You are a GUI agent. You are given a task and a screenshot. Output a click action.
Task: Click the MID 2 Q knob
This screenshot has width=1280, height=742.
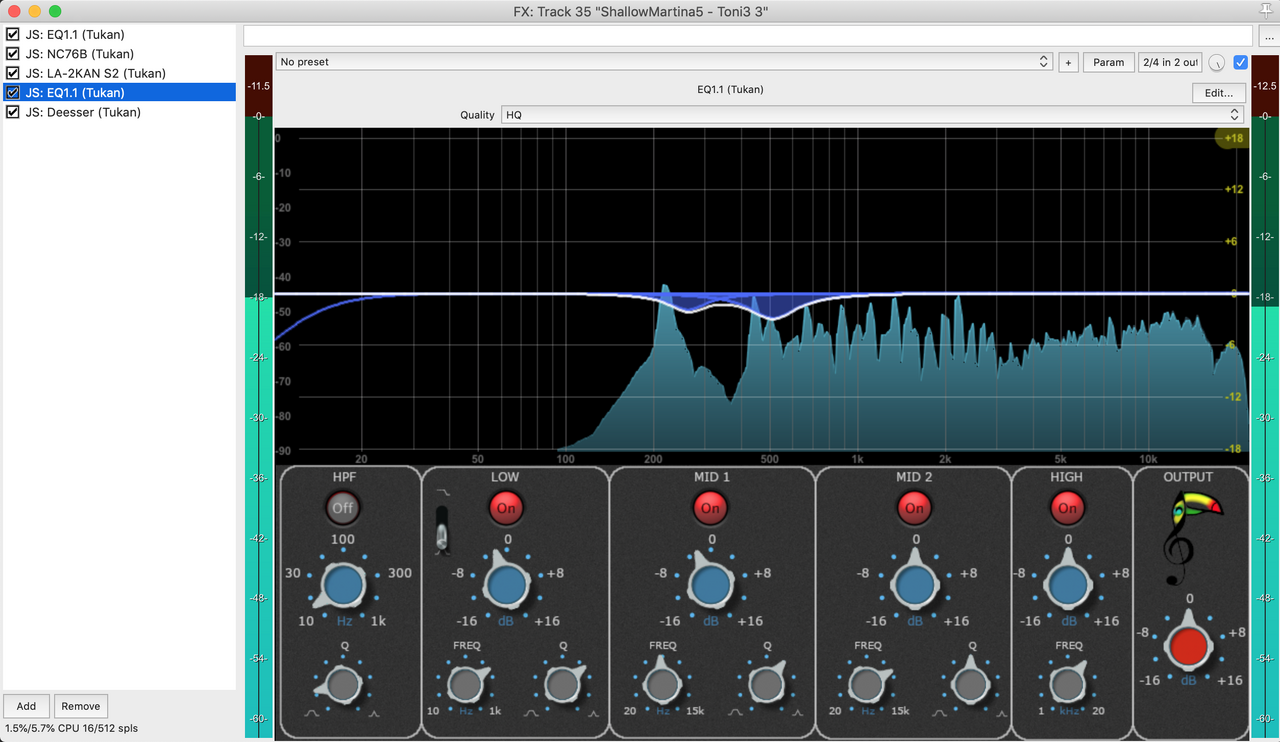click(x=970, y=685)
